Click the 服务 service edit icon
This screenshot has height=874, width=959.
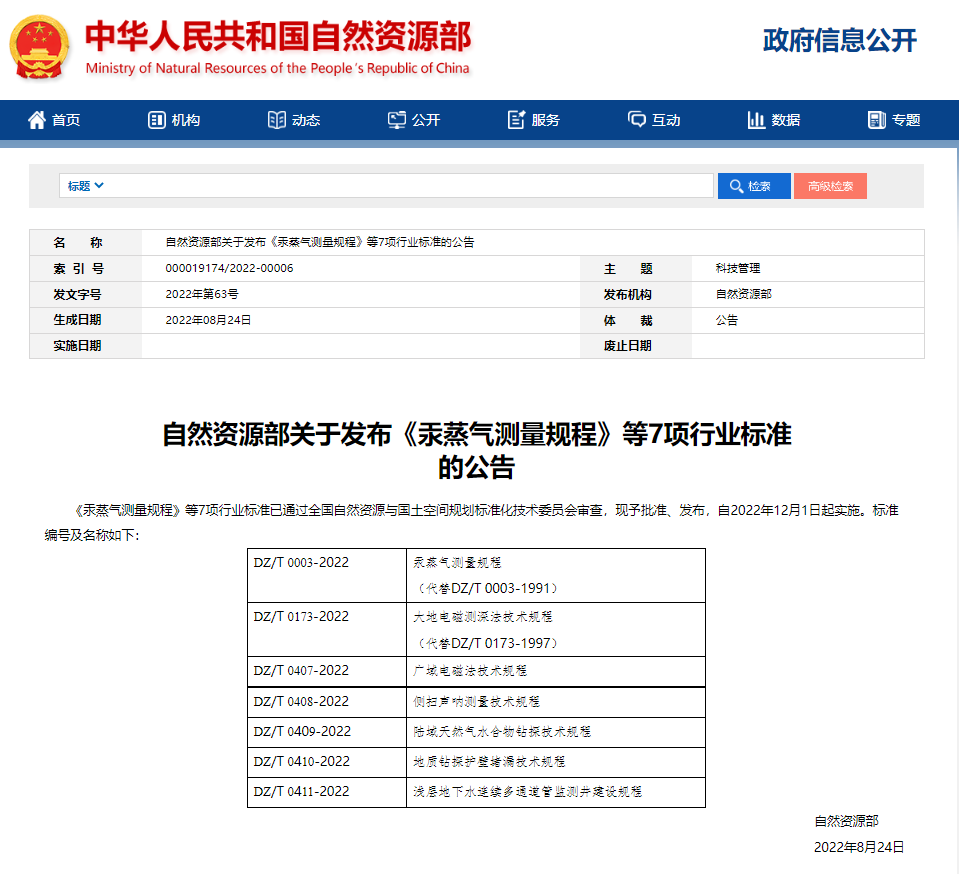coord(517,120)
